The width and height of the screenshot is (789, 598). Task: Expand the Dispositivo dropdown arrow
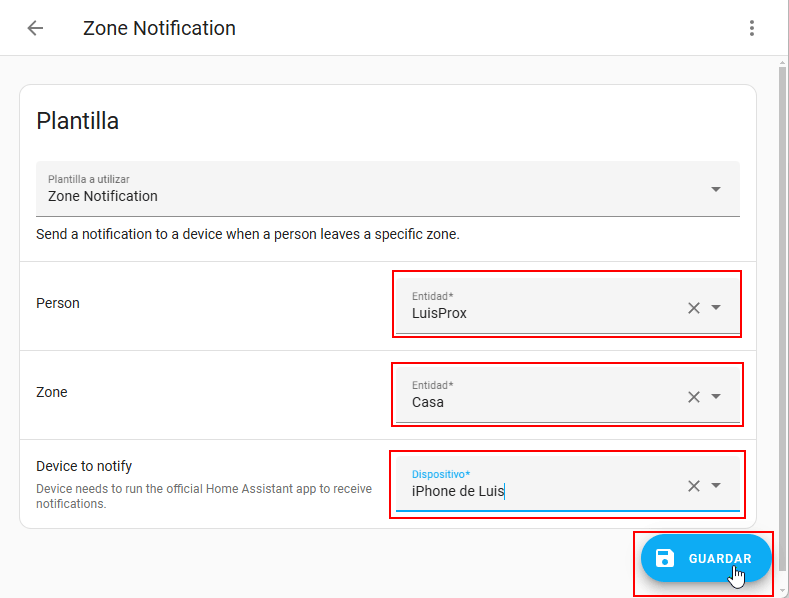[x=716, y=486]
